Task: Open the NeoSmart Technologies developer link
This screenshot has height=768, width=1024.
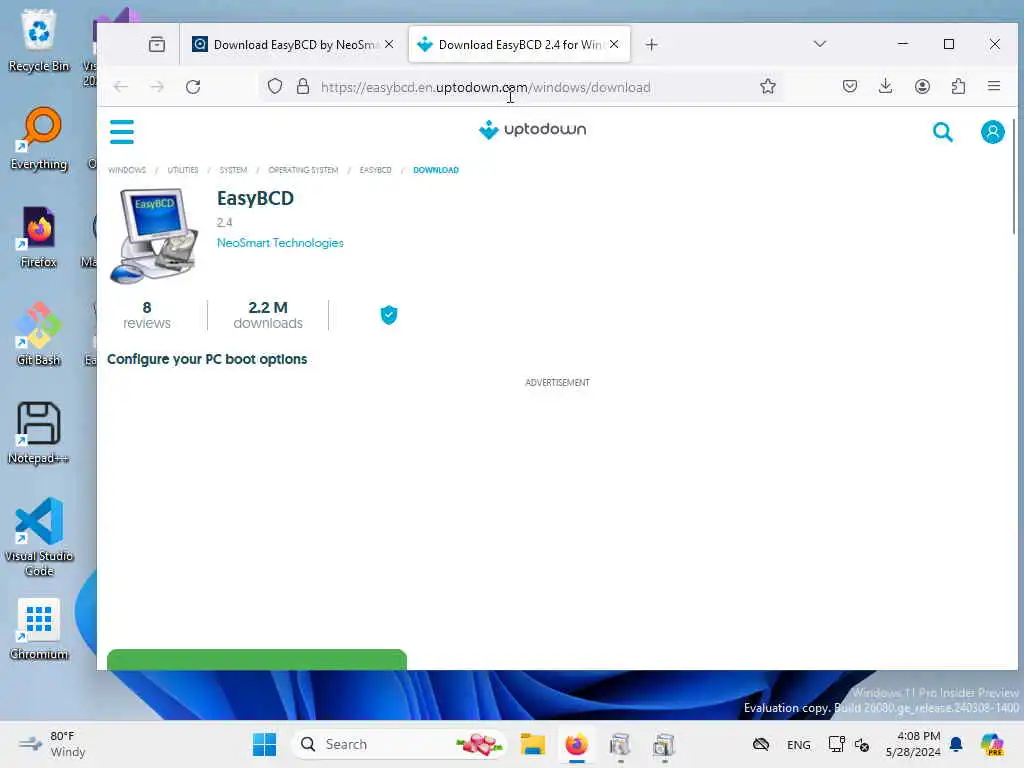Action: tap(280, 243)
